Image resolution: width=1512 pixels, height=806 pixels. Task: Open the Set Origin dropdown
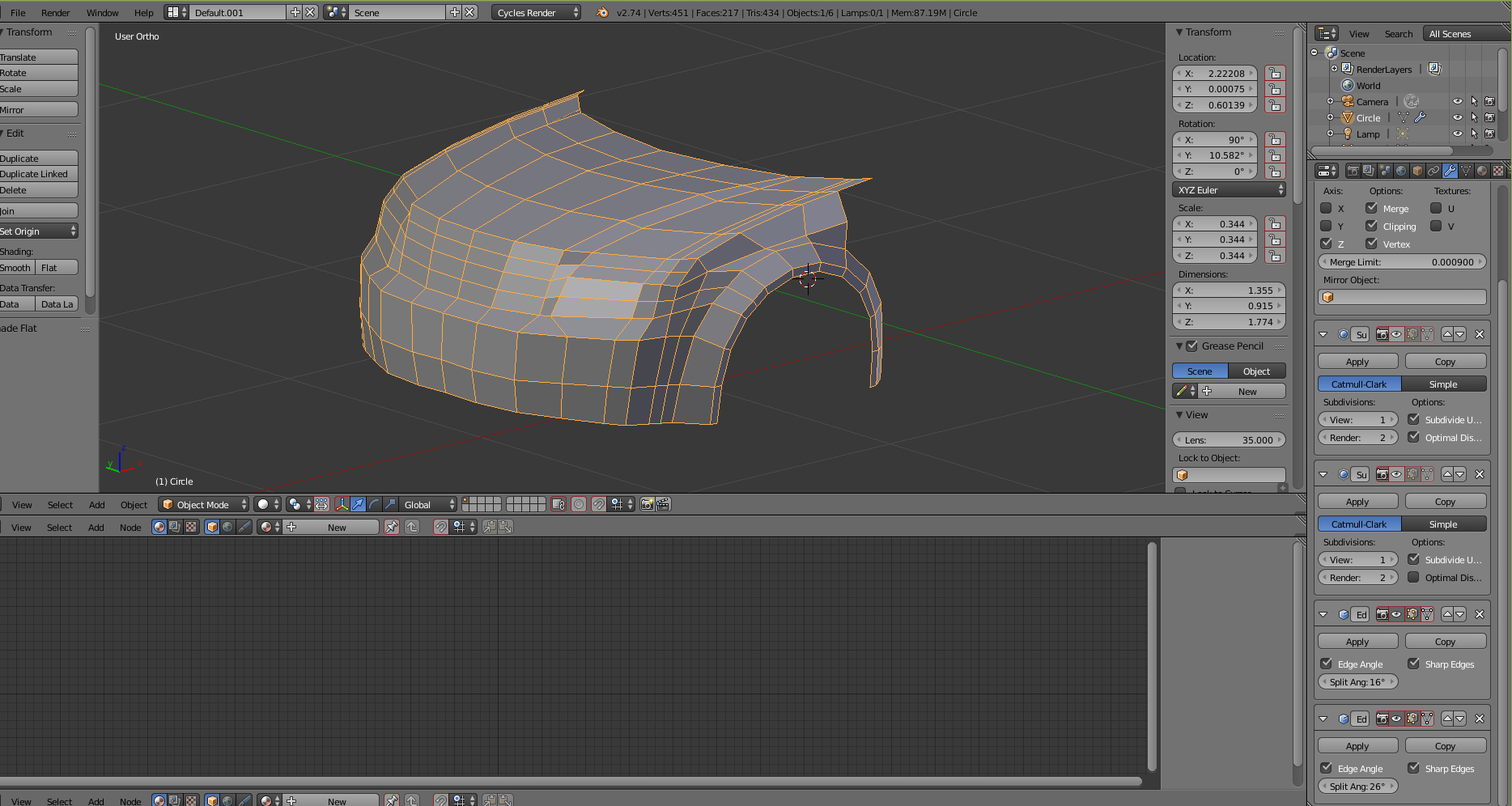37,231
